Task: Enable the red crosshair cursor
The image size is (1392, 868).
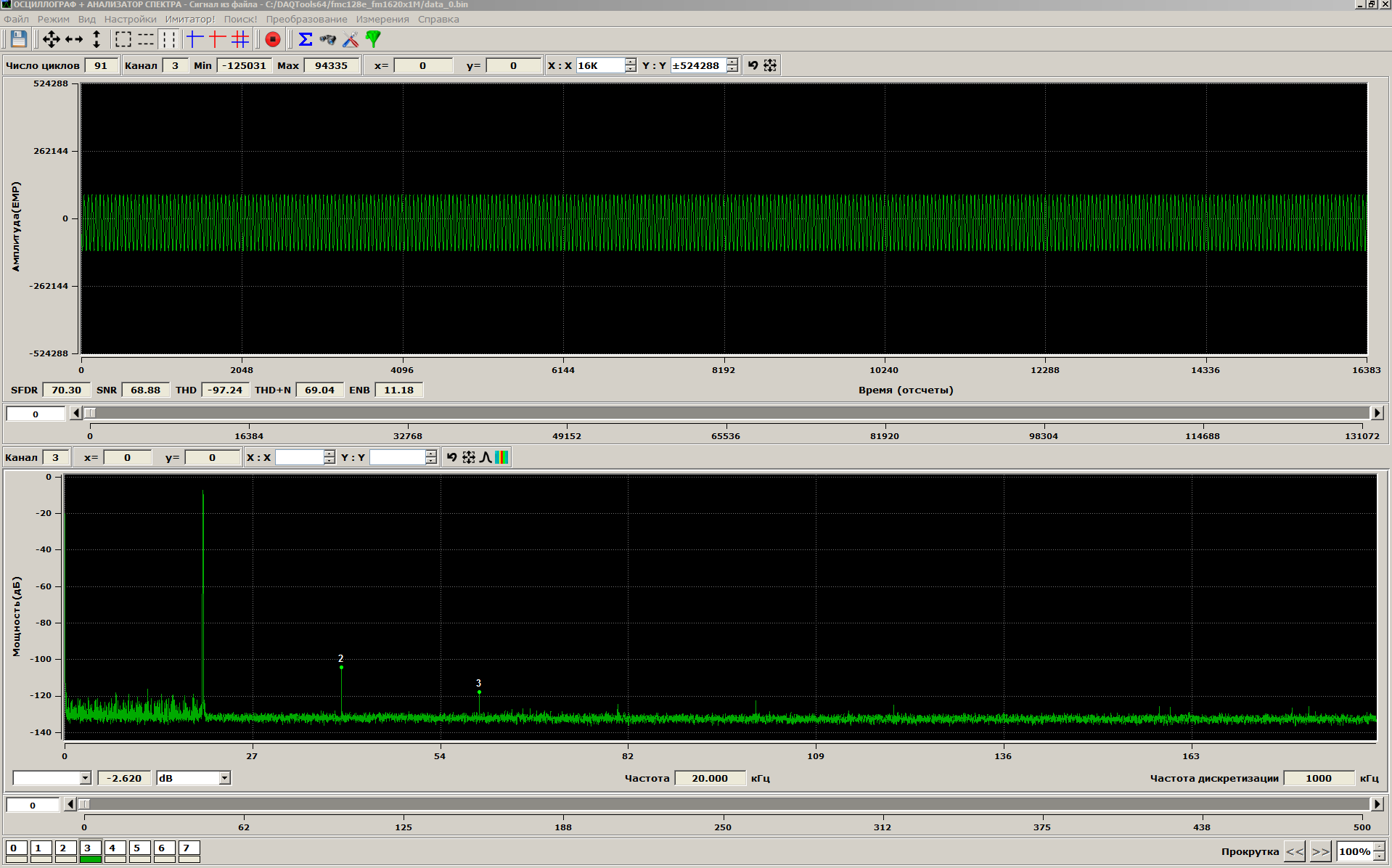Action: [217, 39]
